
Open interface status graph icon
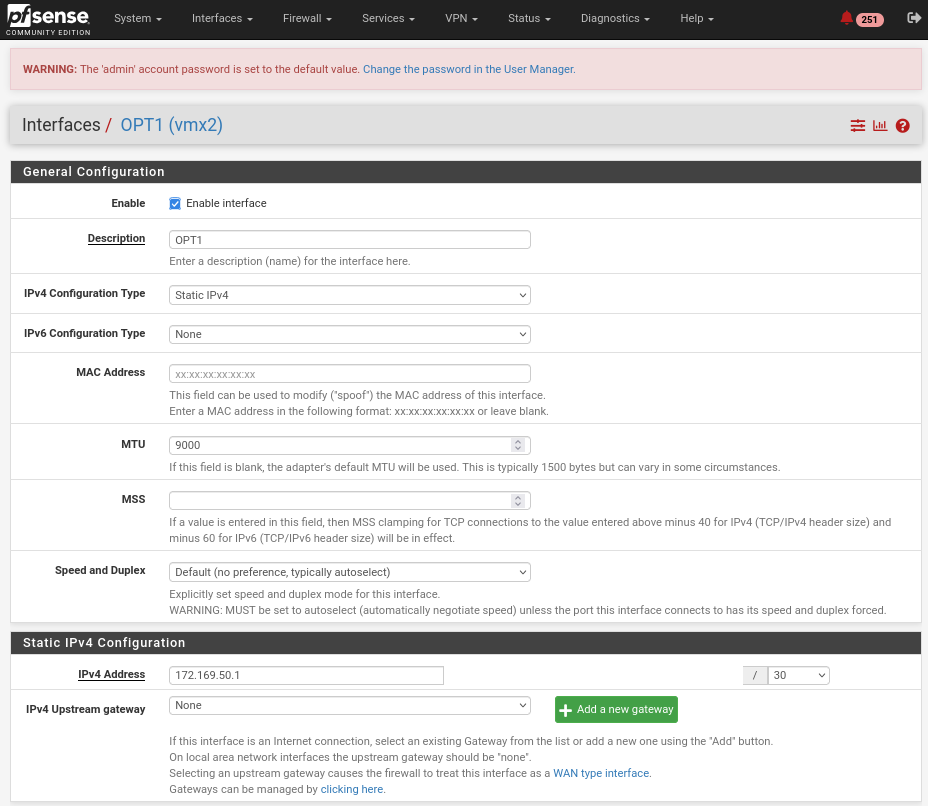point(880,125)
